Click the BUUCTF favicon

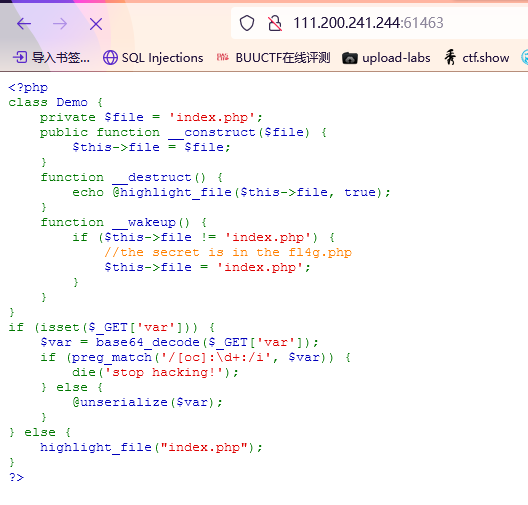click(x=222, y=57)
